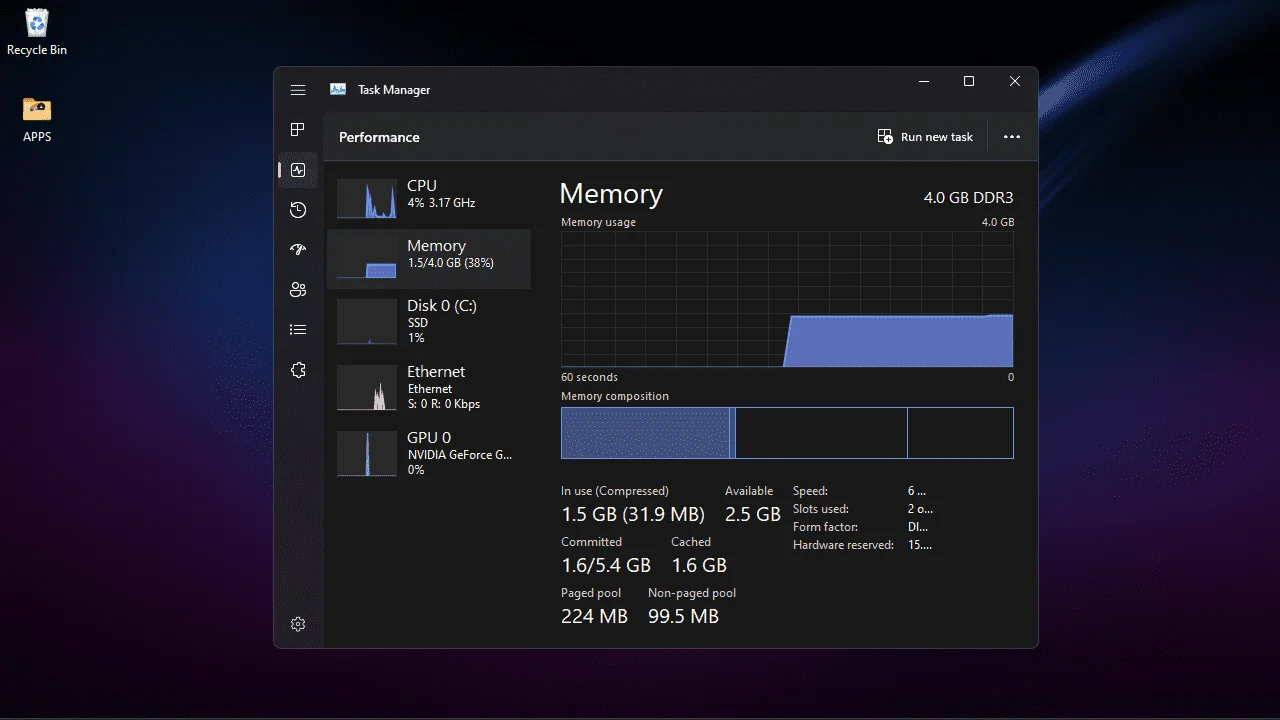Open the App history page icon
1280x720 pixels.
[x=298, y=210]
